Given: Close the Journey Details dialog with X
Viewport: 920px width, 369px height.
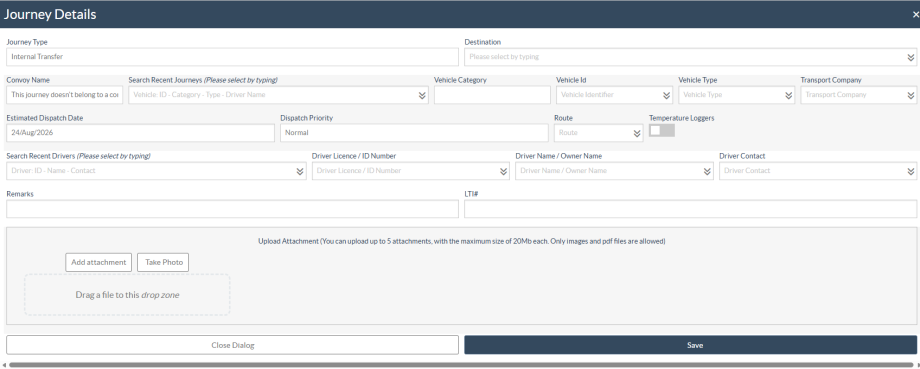Looking at the screenshot, I should 915,15.
